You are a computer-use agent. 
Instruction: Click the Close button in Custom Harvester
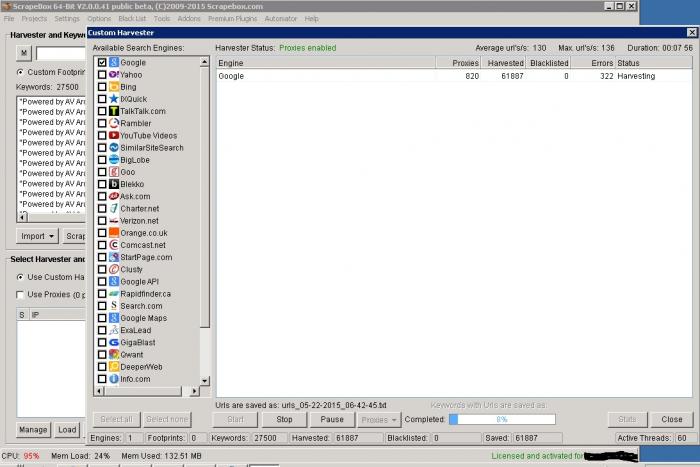coord(672,420)
